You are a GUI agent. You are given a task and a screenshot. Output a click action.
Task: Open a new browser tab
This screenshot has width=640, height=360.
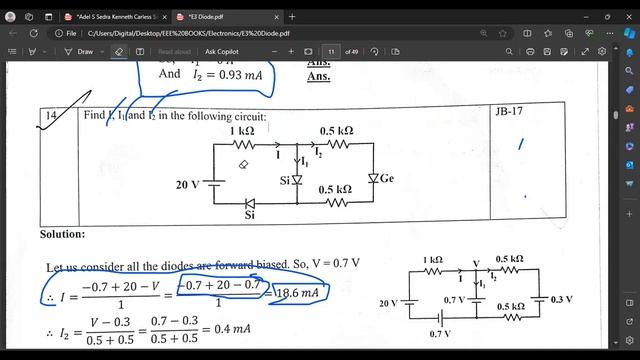coord(292,17)
